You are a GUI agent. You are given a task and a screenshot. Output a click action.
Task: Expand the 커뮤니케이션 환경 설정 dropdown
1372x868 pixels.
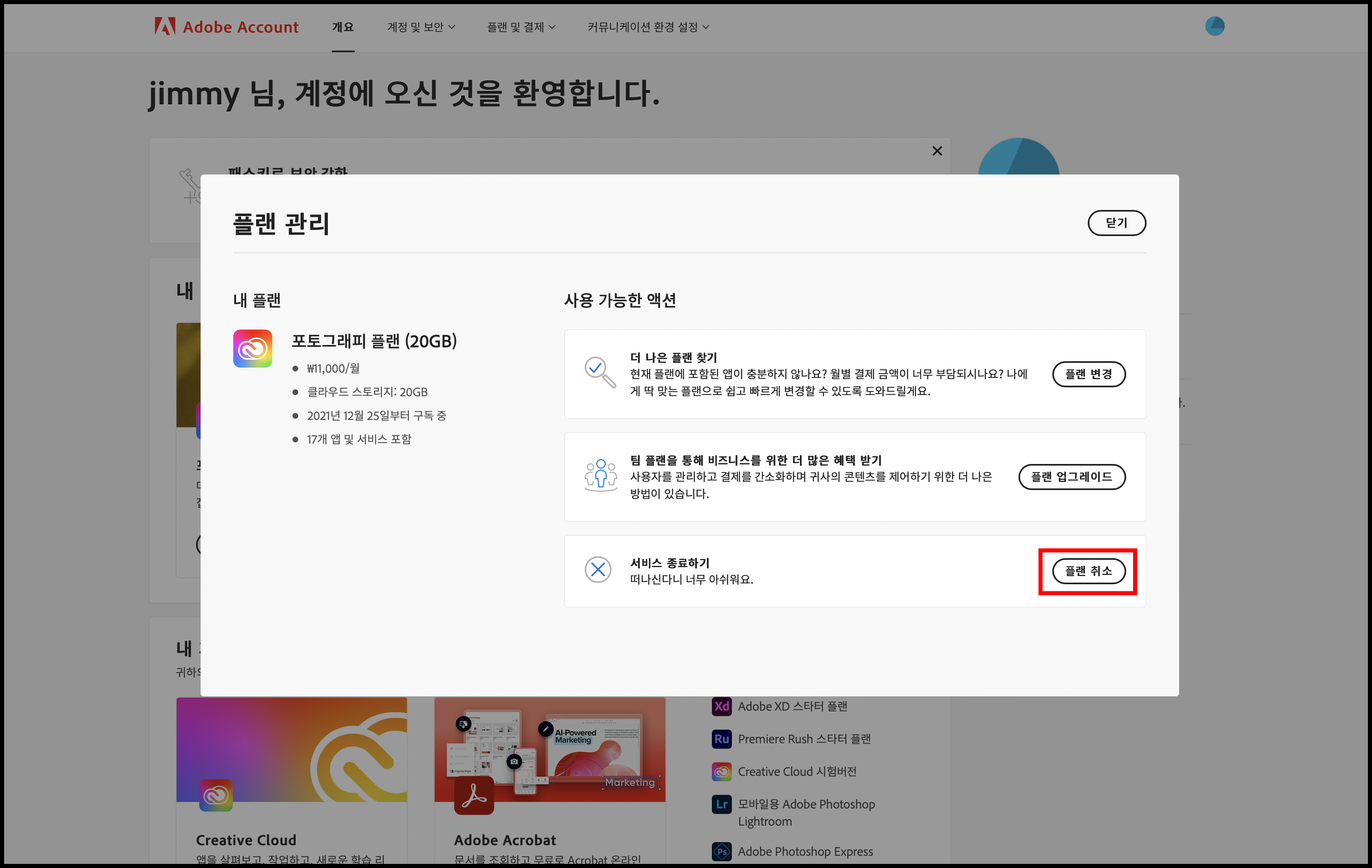pyautogui.click(x=648, y=27)
